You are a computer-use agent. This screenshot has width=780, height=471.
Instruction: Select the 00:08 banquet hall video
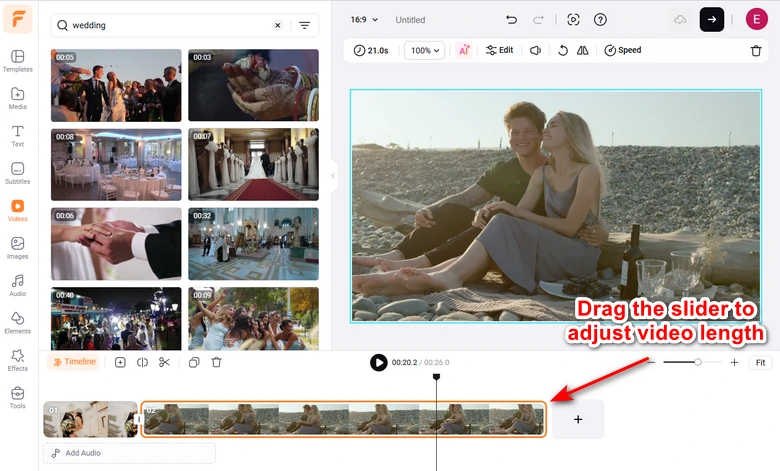point(116,165)
